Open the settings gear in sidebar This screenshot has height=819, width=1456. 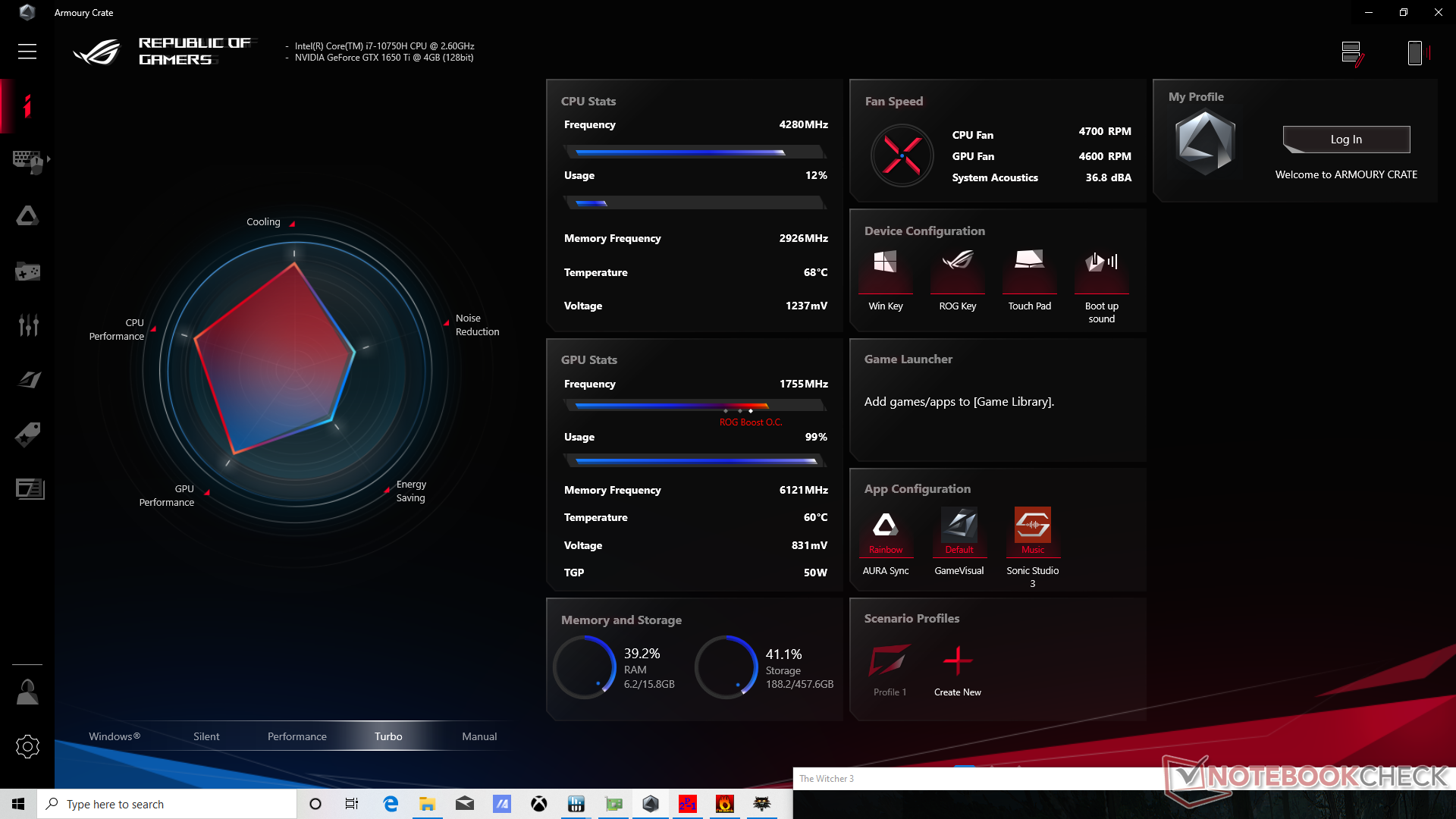tap(27, 747)
